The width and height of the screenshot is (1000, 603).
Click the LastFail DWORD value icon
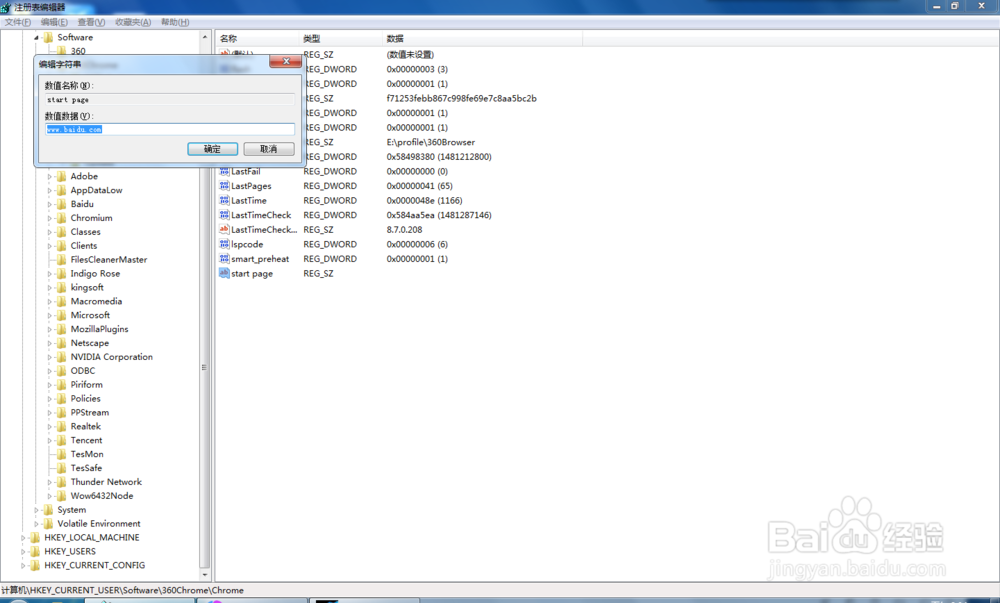224,171
